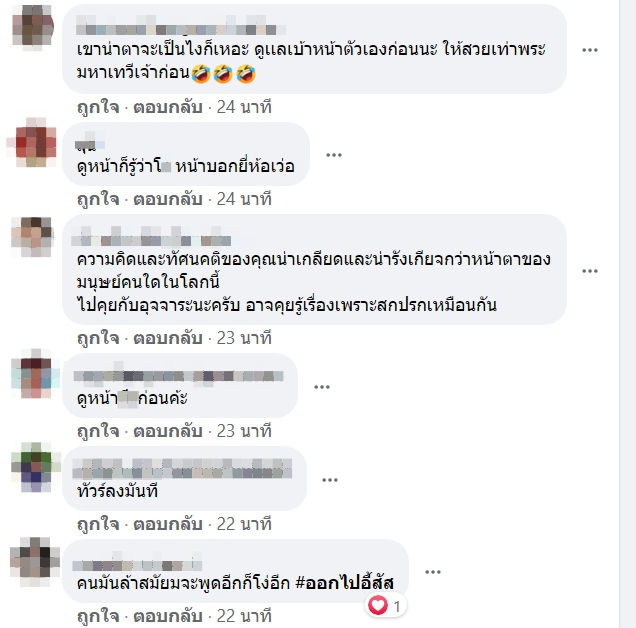Like the ทัวร์ลงมันที comment

click(98, 524)
